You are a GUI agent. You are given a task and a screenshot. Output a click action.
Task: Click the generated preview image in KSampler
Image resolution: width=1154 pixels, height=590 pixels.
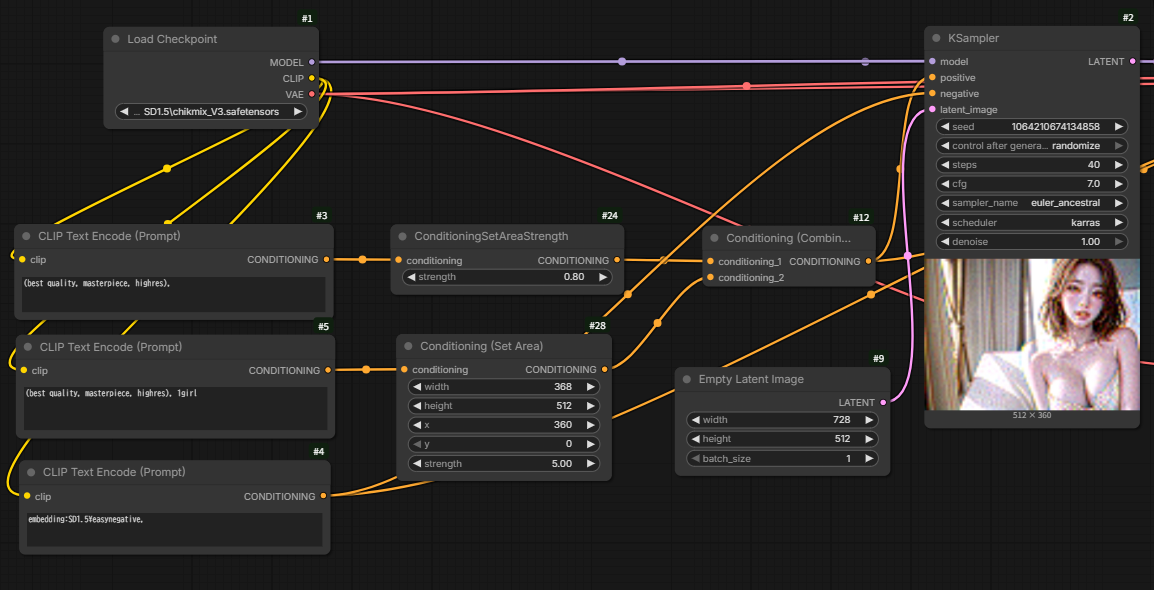pos(1032,334)
